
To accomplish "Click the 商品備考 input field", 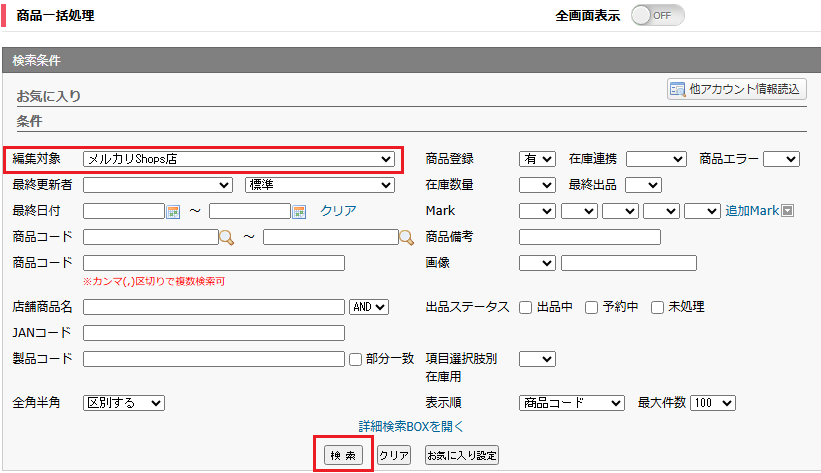I will 590,237.
